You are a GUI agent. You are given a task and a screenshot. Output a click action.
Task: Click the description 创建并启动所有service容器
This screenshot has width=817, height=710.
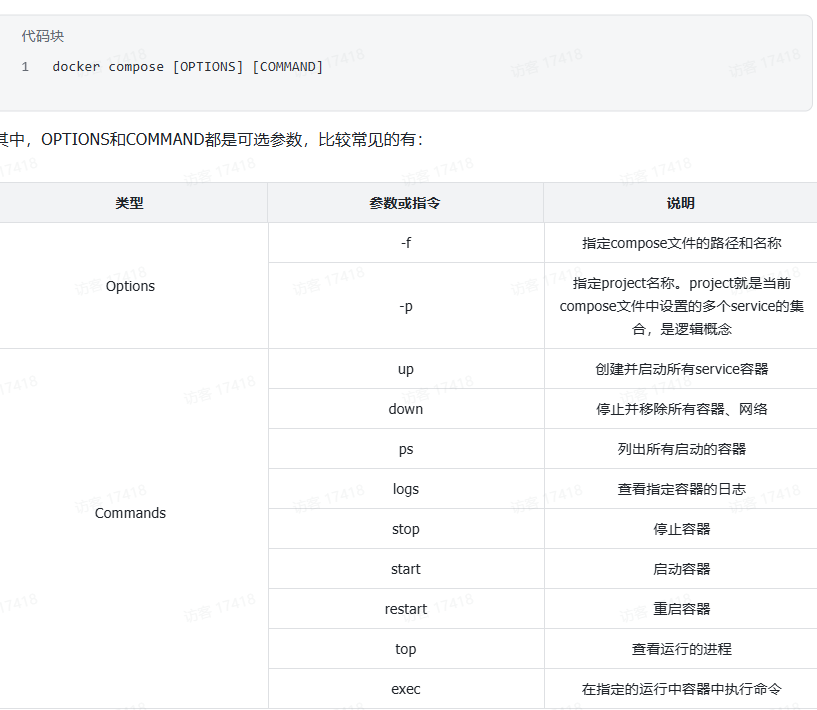point(679,368)
